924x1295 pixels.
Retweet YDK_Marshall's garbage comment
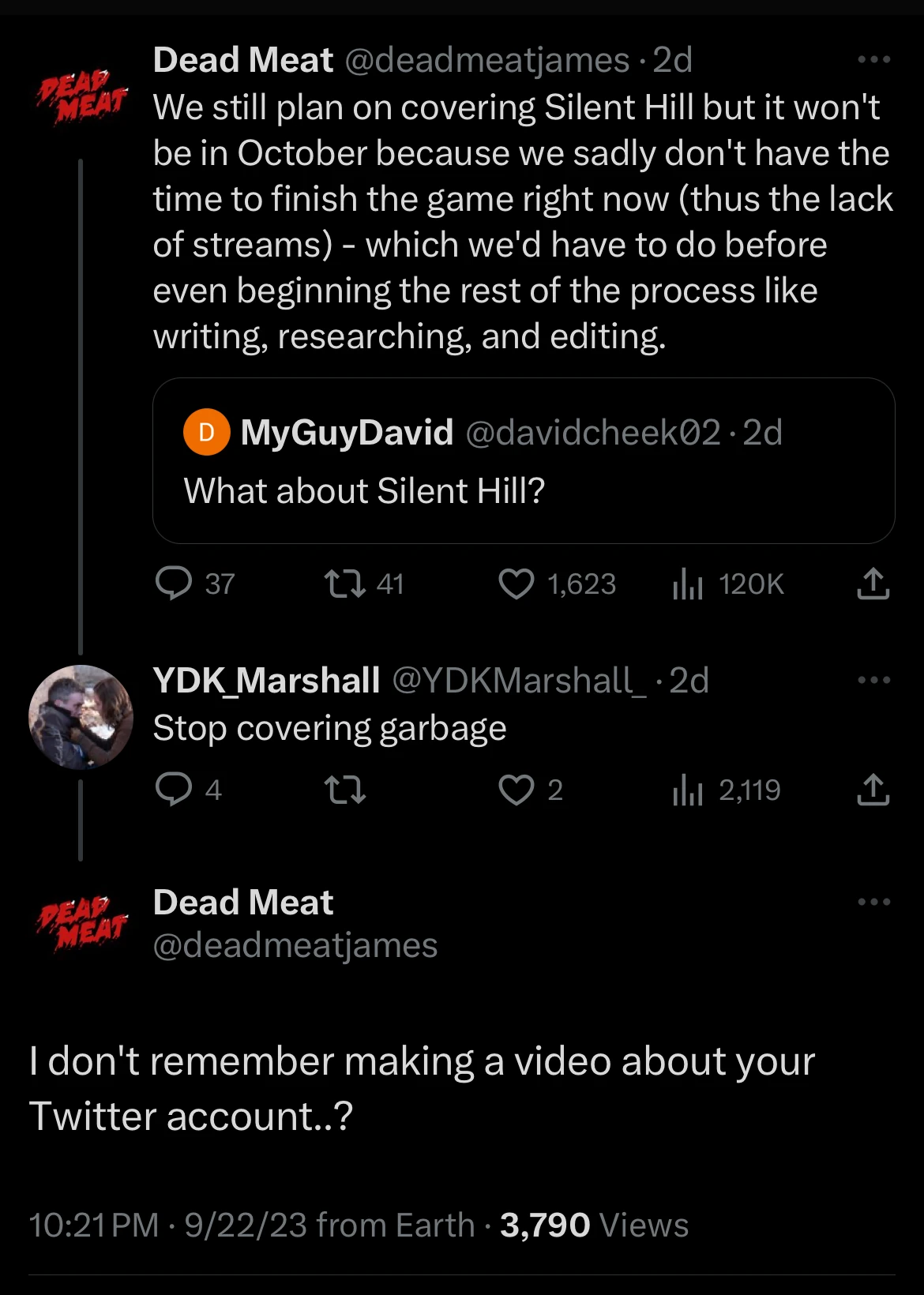[345, 789]
